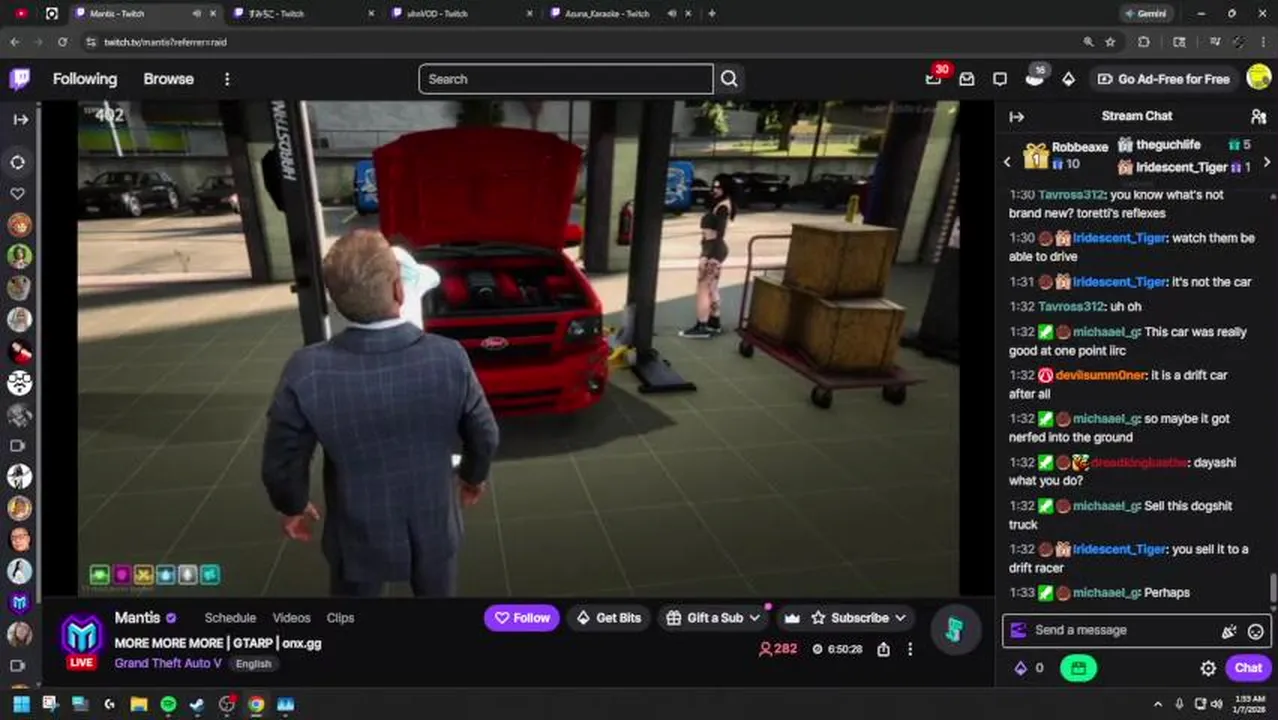Open the Drops icon with 16 badge

[x=1034, y=78]
